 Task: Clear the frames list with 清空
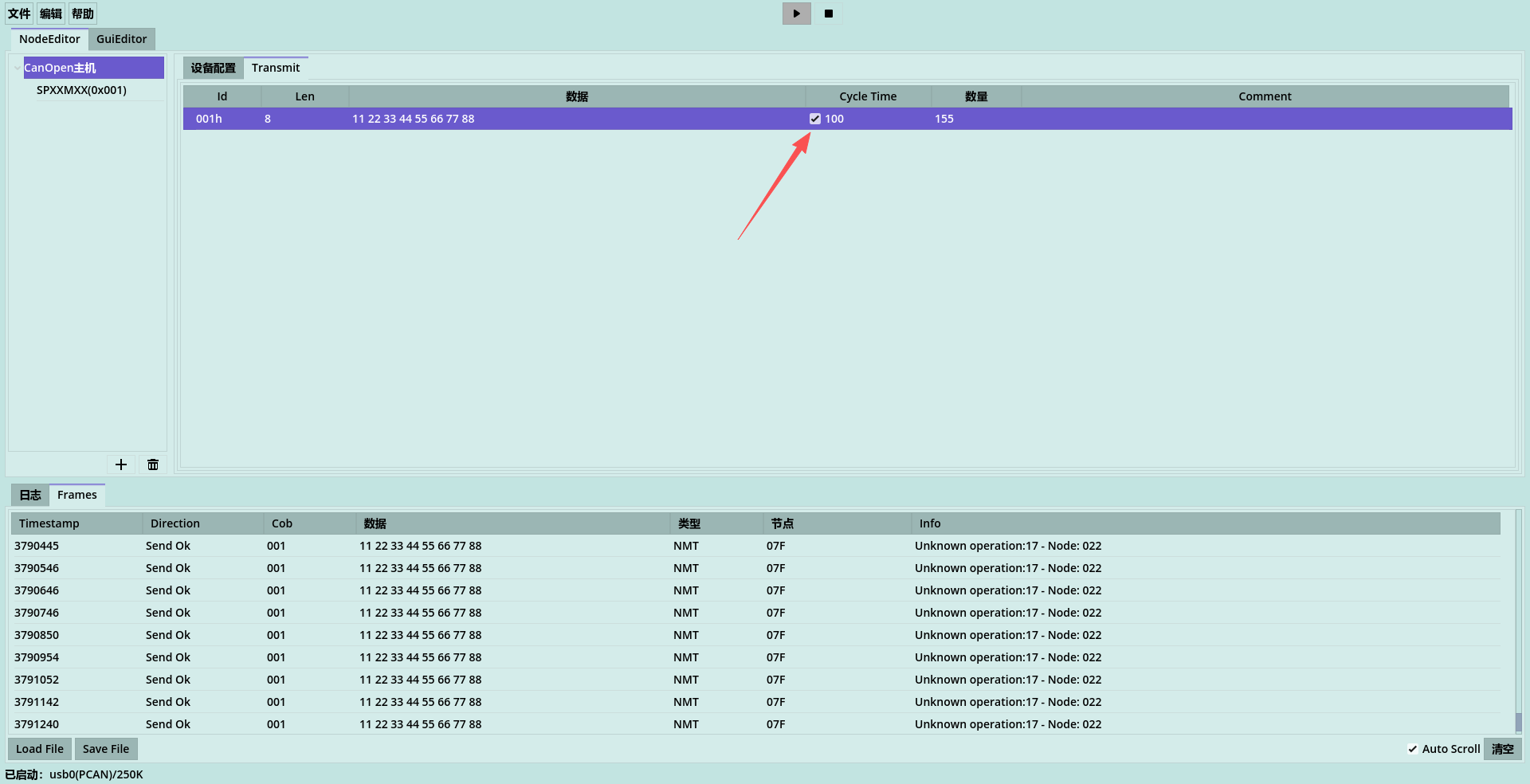click(x=1503, y=749)
